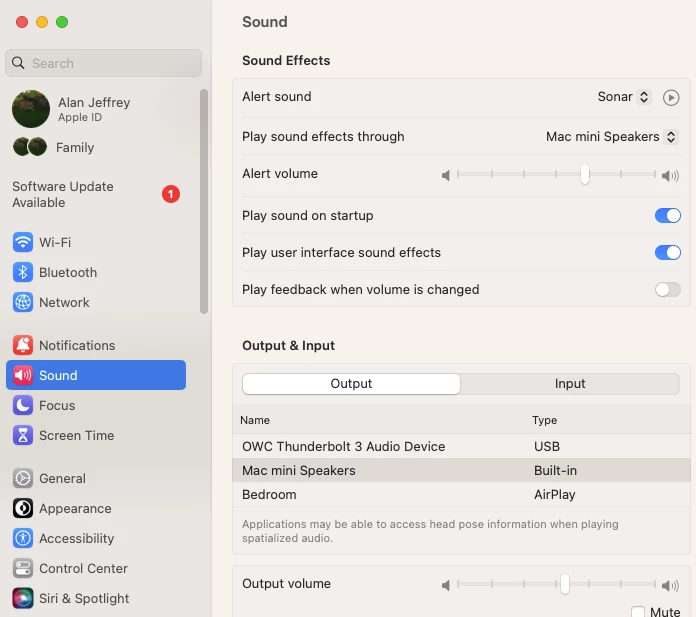Screen dimensions: 696x617
Task: Select the Mac mini Speakers output row
Action: [461, 470]
